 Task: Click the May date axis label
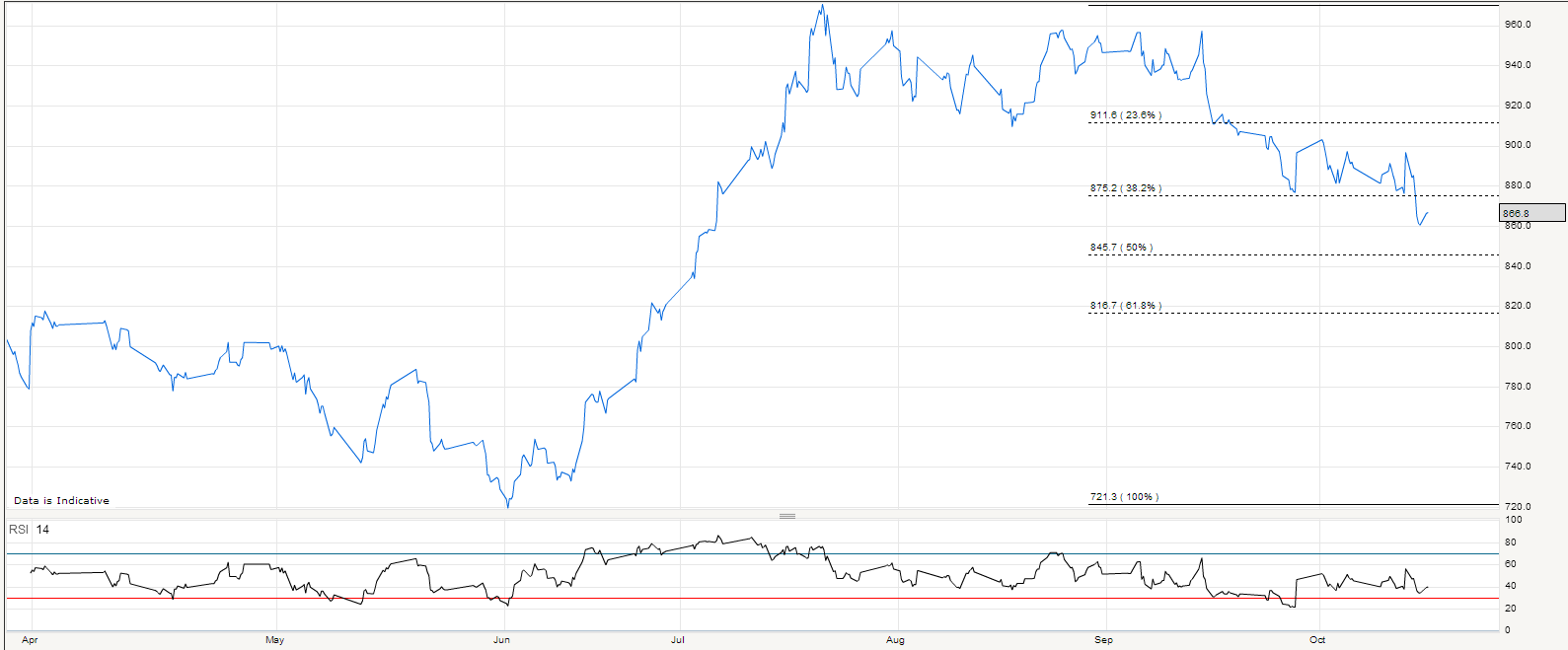pyautogui.click(x=274, y=640)
